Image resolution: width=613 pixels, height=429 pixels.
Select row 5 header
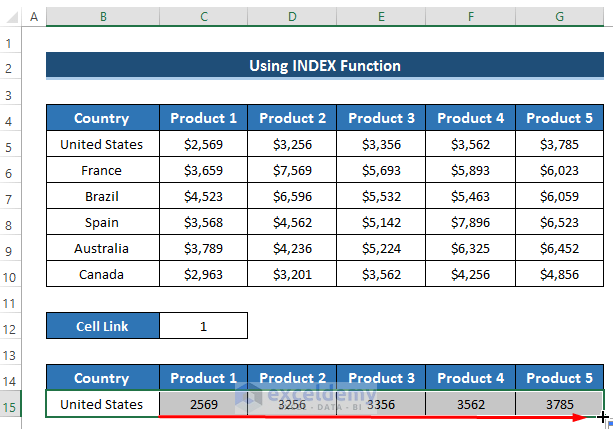[12, 144]
